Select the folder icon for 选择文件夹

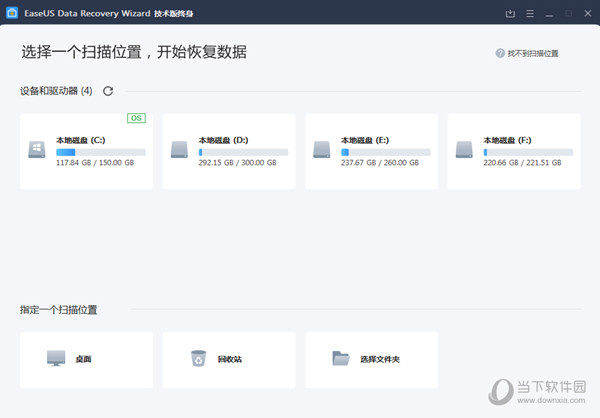click(x=341, y=358)
